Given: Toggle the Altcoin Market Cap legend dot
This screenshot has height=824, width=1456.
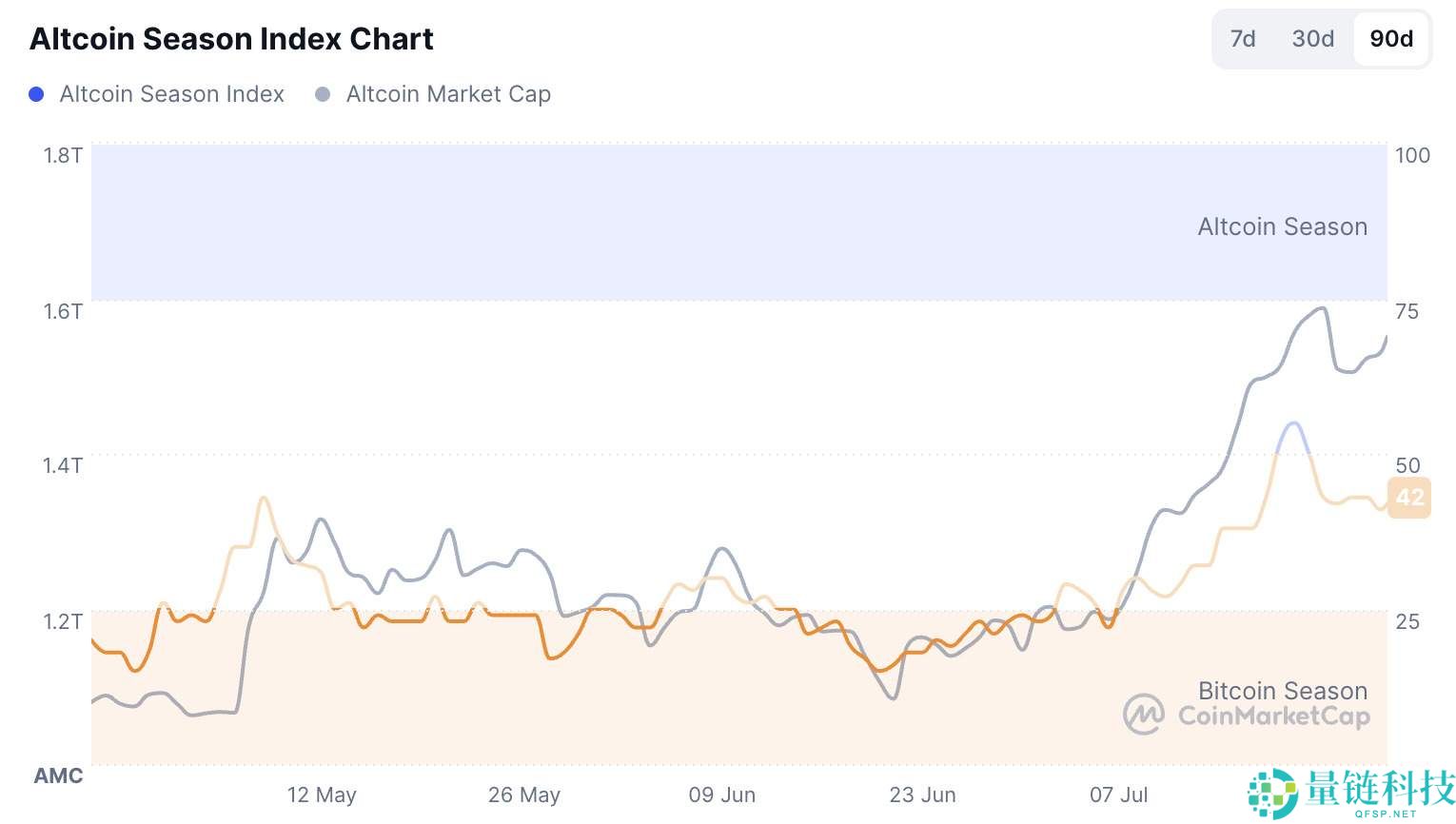Looking at the screenshot, I should [x=324, y=94].
